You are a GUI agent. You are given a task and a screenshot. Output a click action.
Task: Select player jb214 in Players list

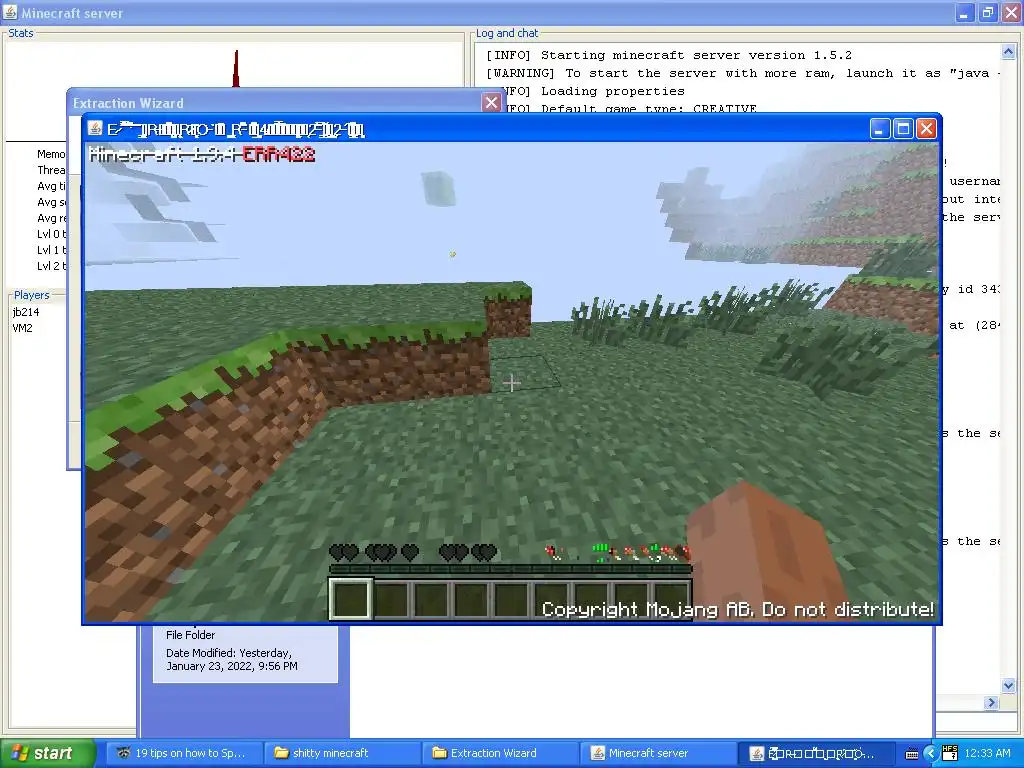26,312
